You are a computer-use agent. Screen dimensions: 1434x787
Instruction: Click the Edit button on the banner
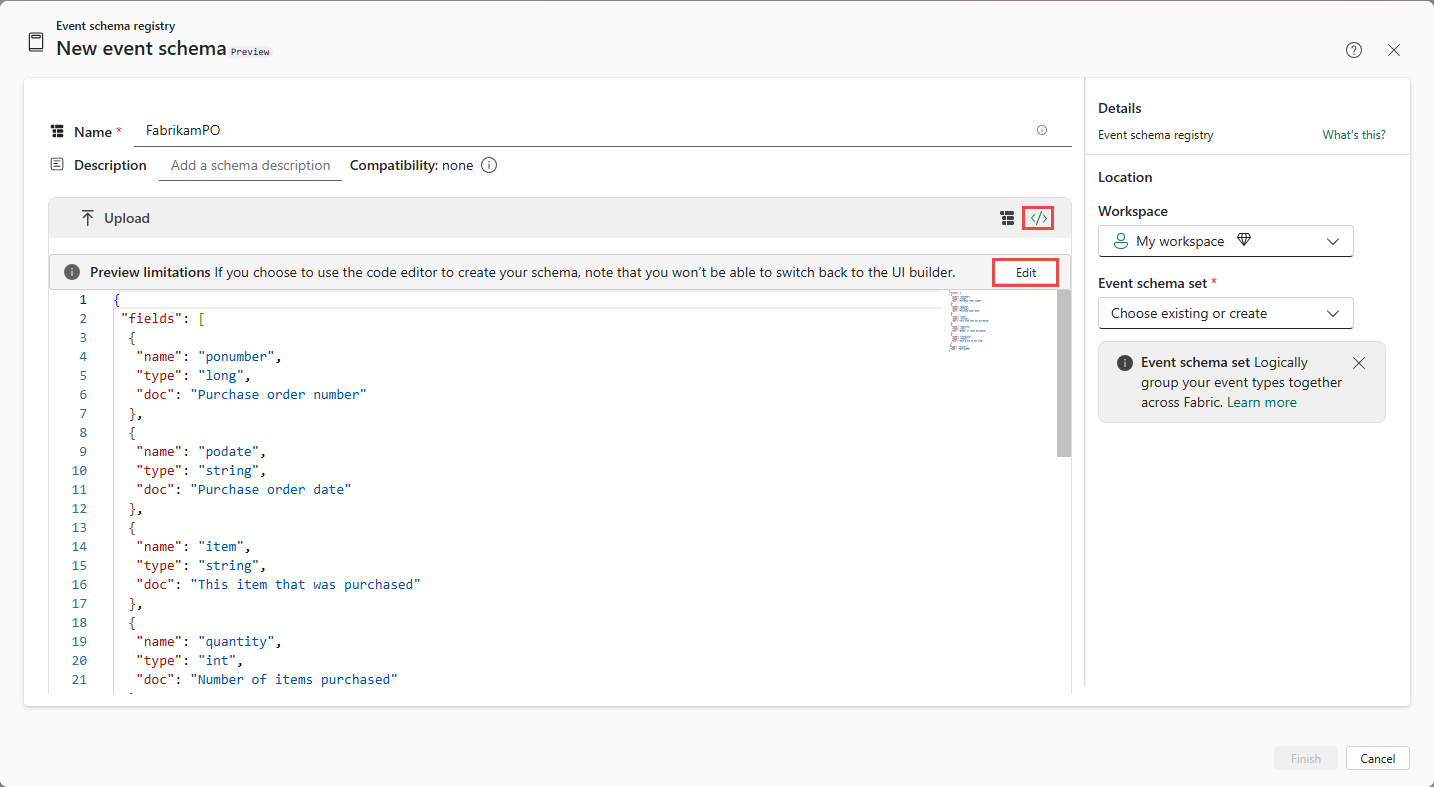tap(1025, 271)
